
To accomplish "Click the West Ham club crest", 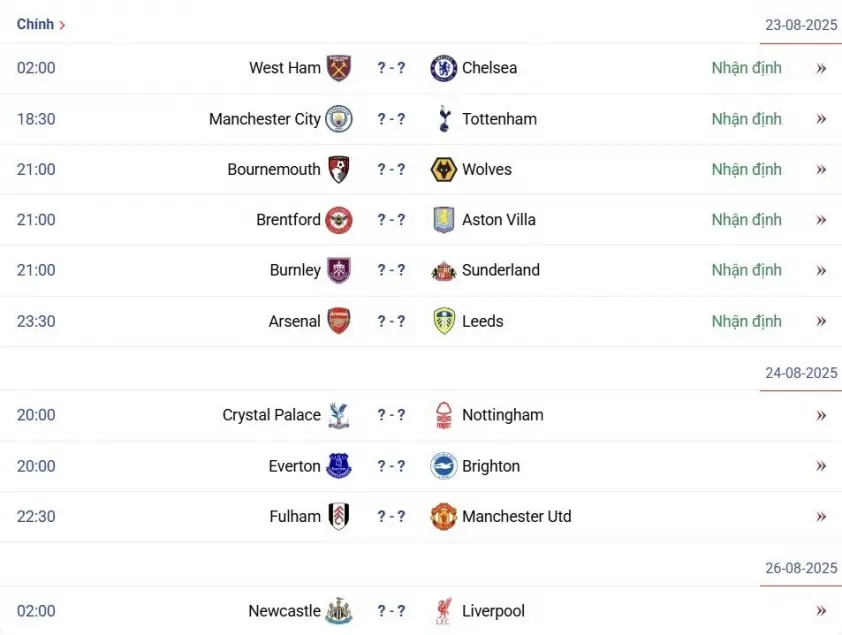I will [x=339, y=68].
